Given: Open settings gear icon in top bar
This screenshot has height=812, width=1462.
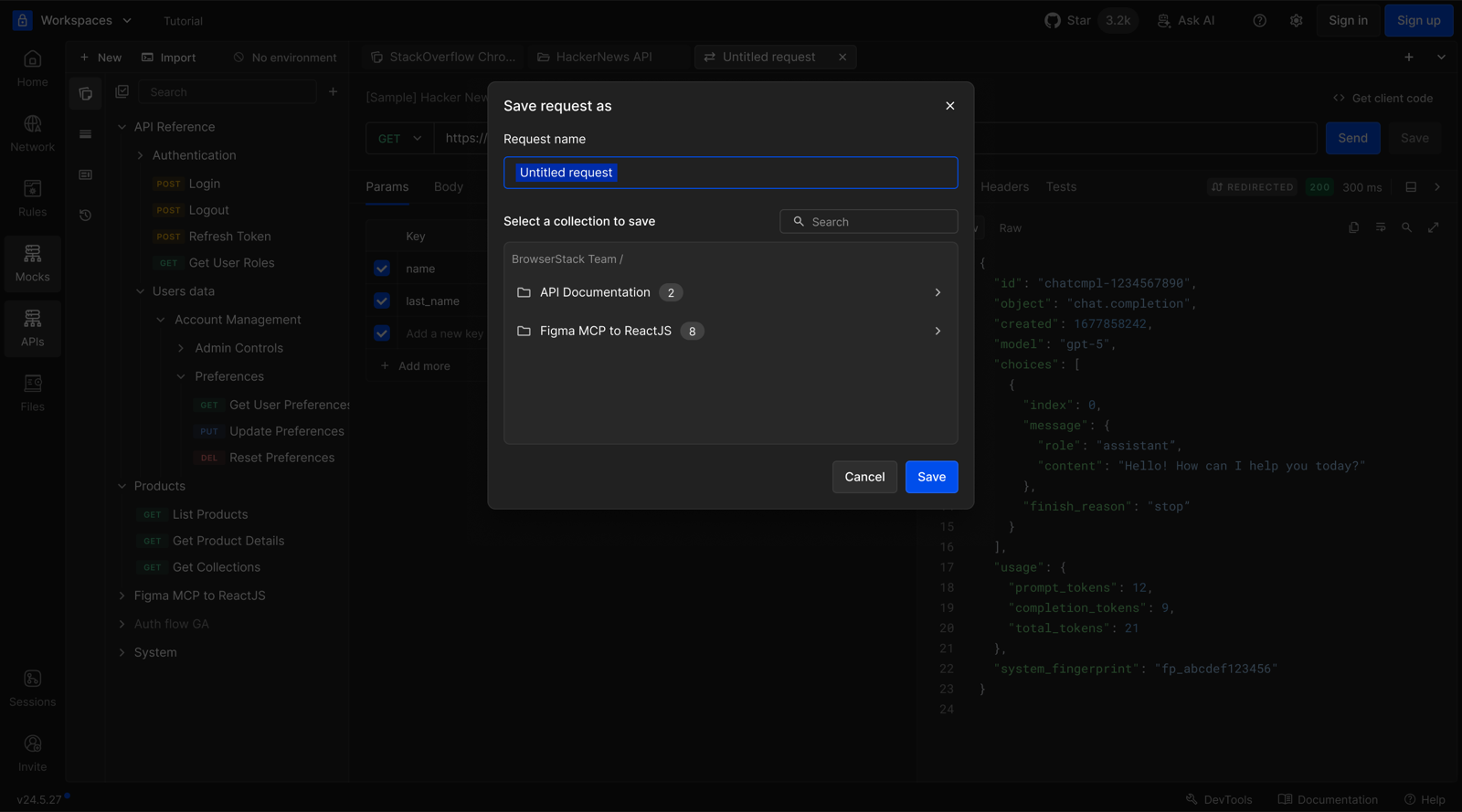Looking at the screenshot, I should pos(1296,20).
